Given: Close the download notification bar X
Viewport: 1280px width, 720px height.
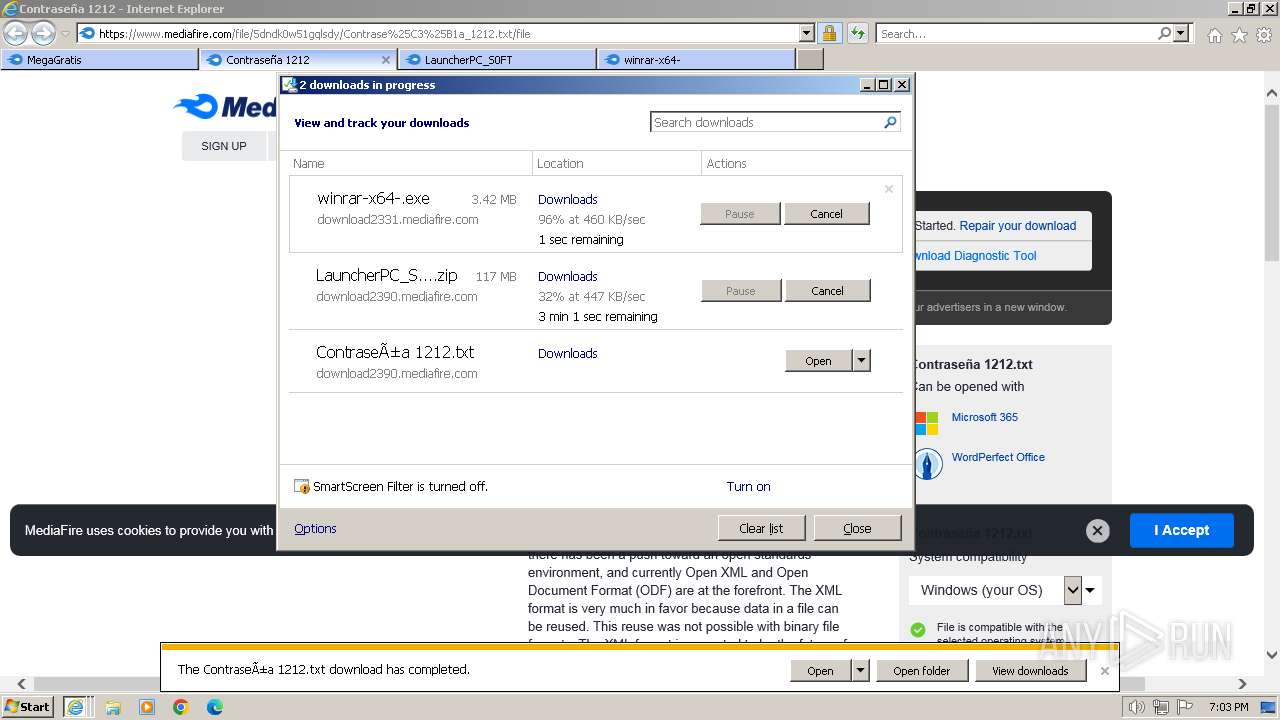Looking at the screenshot, I should (x=1104, y=671).
